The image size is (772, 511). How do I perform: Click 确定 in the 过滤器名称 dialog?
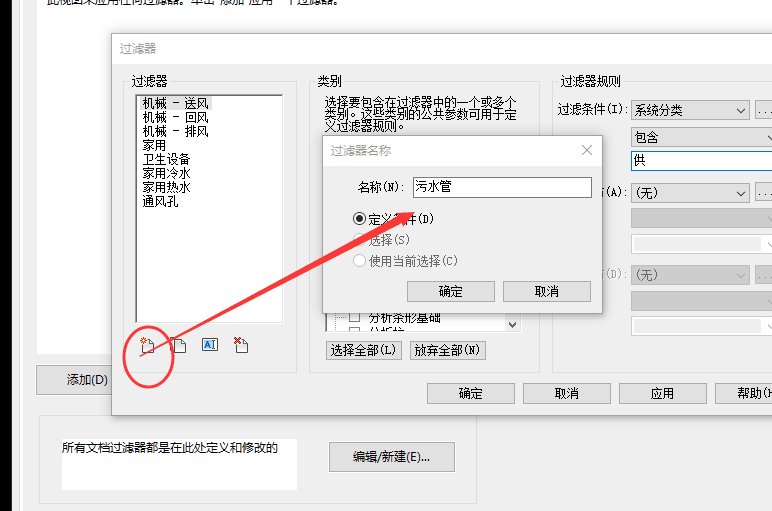click(x=450, y=291)
